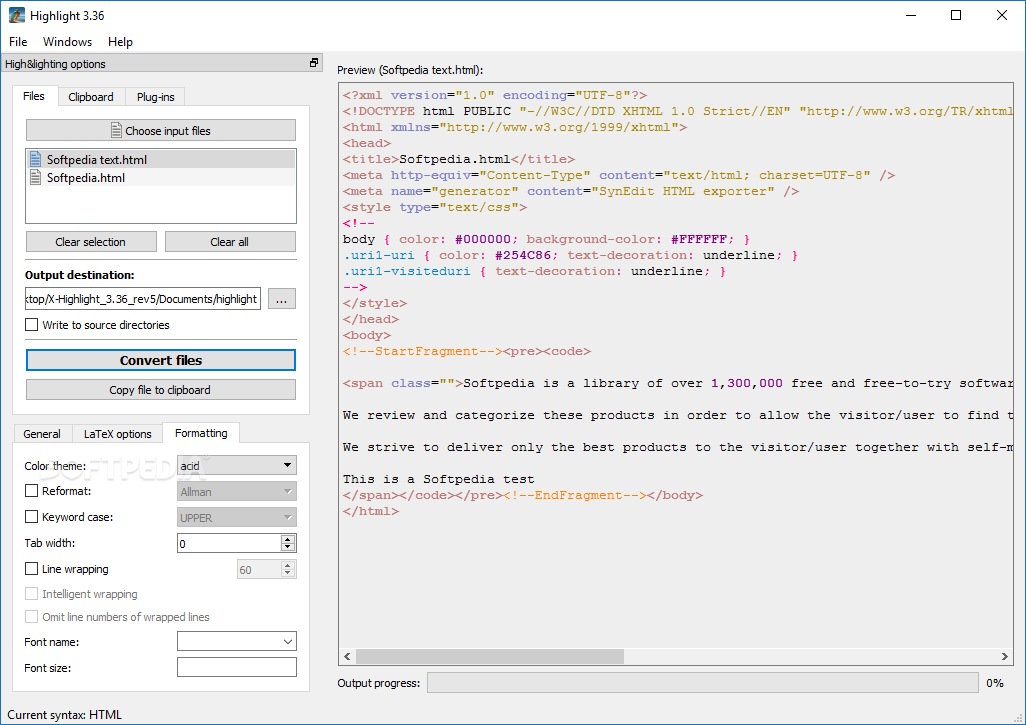This screenshot has height=725, width=1026.
Task: Switch to the Files tab
Action: coord(34,96)
